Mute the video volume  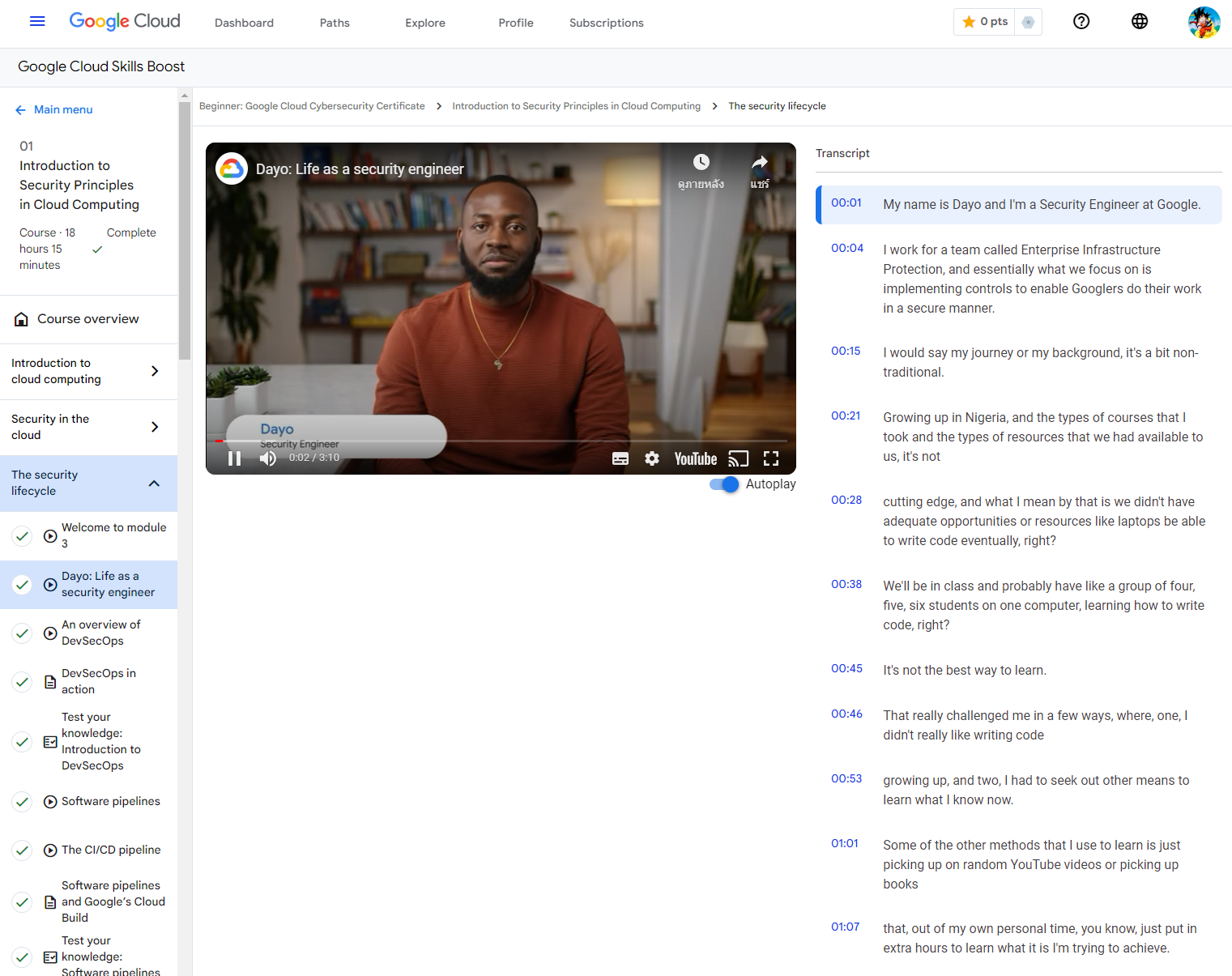pyautogui.click(x=267, y=458)
